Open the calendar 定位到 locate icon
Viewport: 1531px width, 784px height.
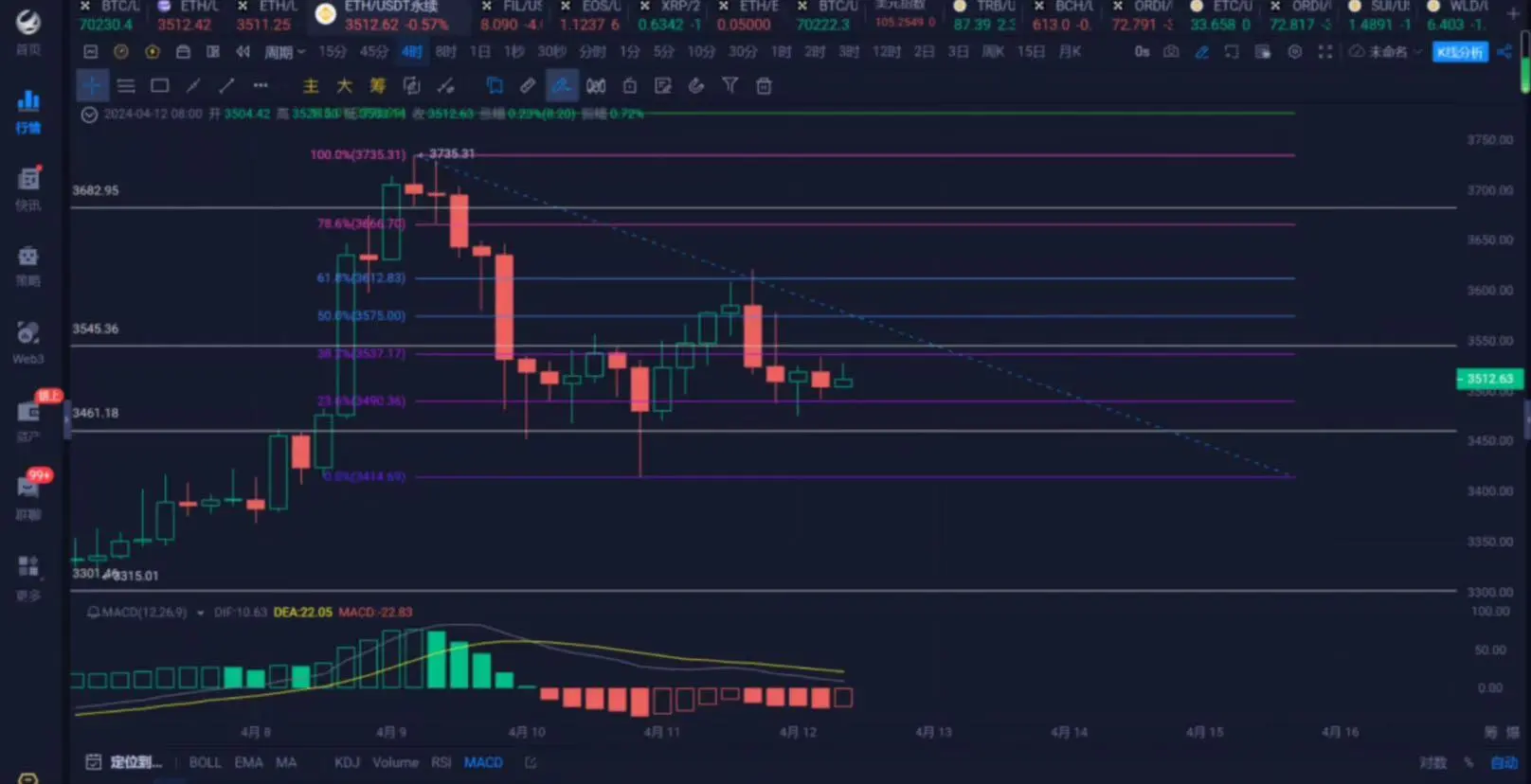pos(94,762)
